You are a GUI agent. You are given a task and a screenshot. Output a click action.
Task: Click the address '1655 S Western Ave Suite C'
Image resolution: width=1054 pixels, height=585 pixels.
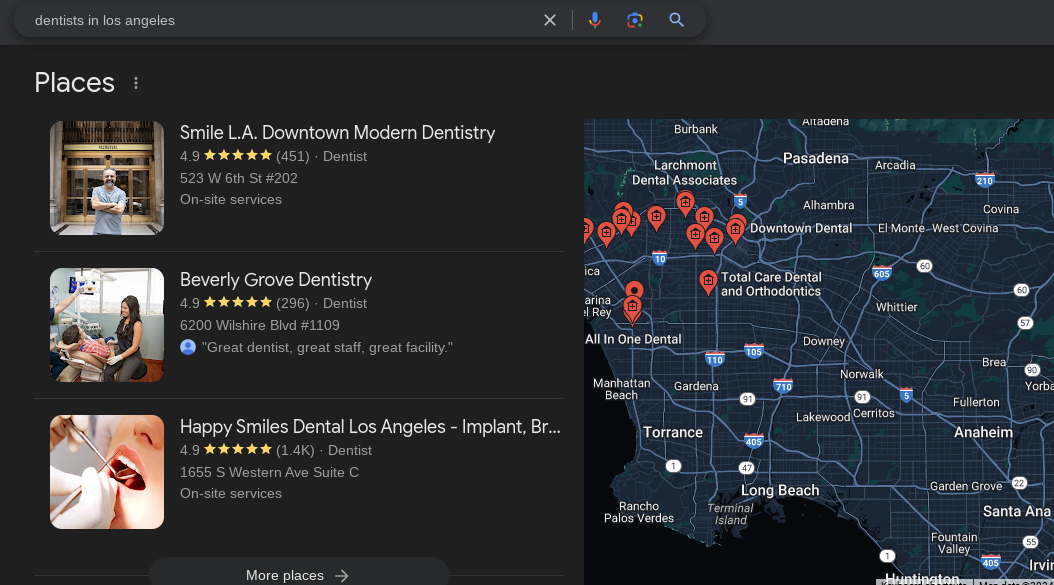pyautogui.click(x=269, y=473)
